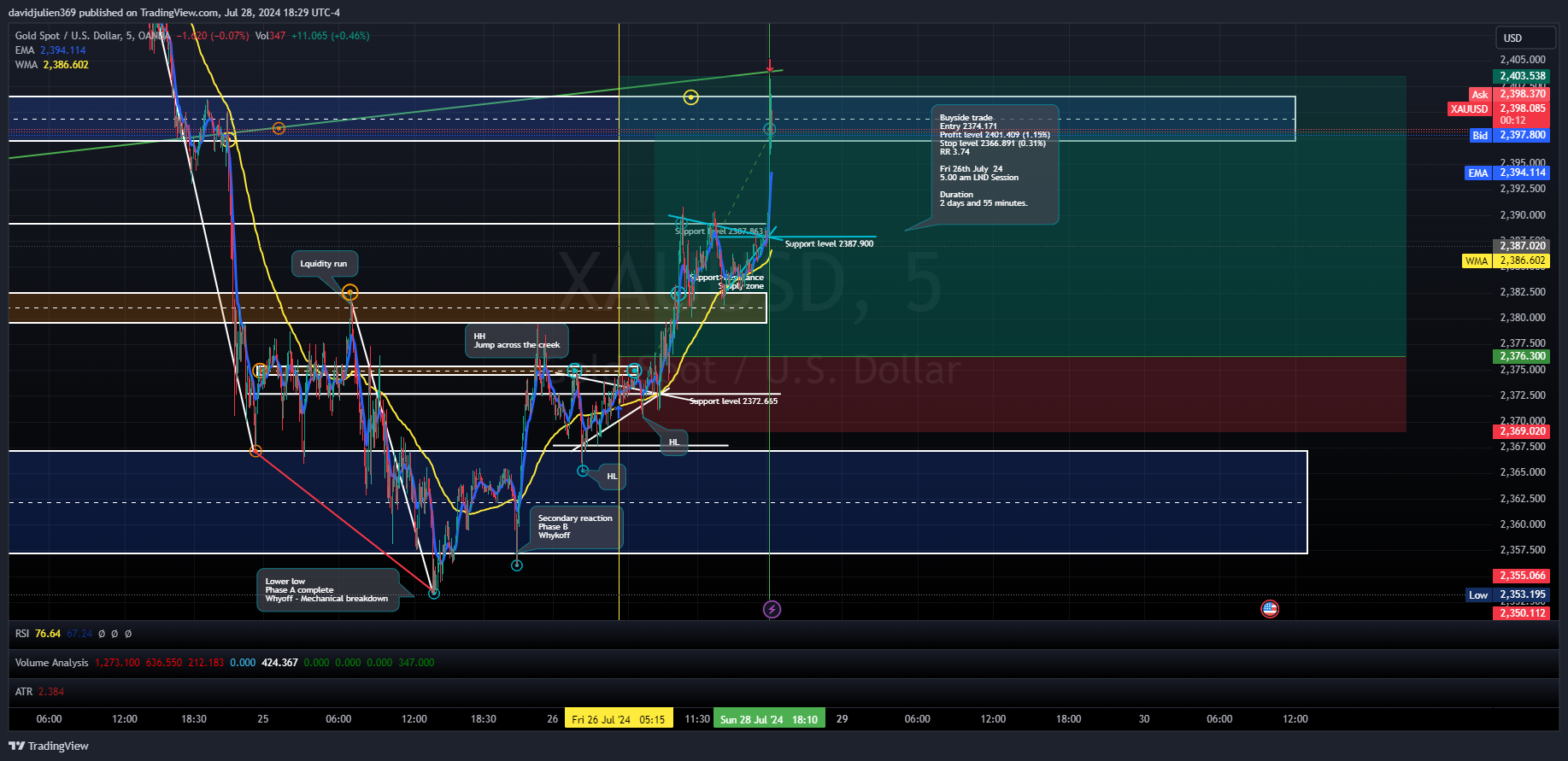Screen dimensions: 1568x761
Task: Click the Lquidity run callout label
Action: (x=324, y=264)
